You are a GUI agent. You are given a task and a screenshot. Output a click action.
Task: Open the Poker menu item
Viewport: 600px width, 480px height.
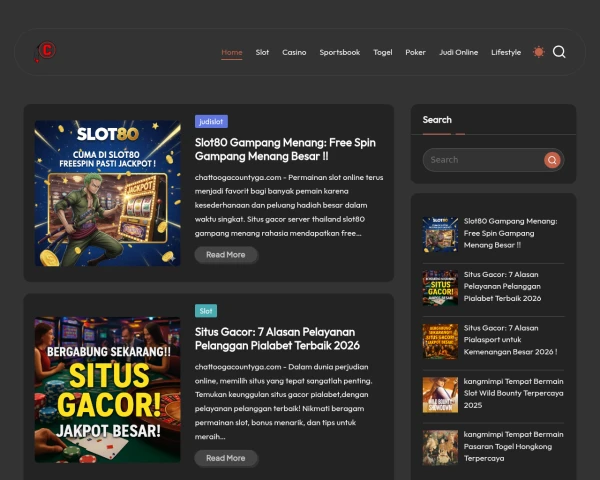click(x=415, y=52)
